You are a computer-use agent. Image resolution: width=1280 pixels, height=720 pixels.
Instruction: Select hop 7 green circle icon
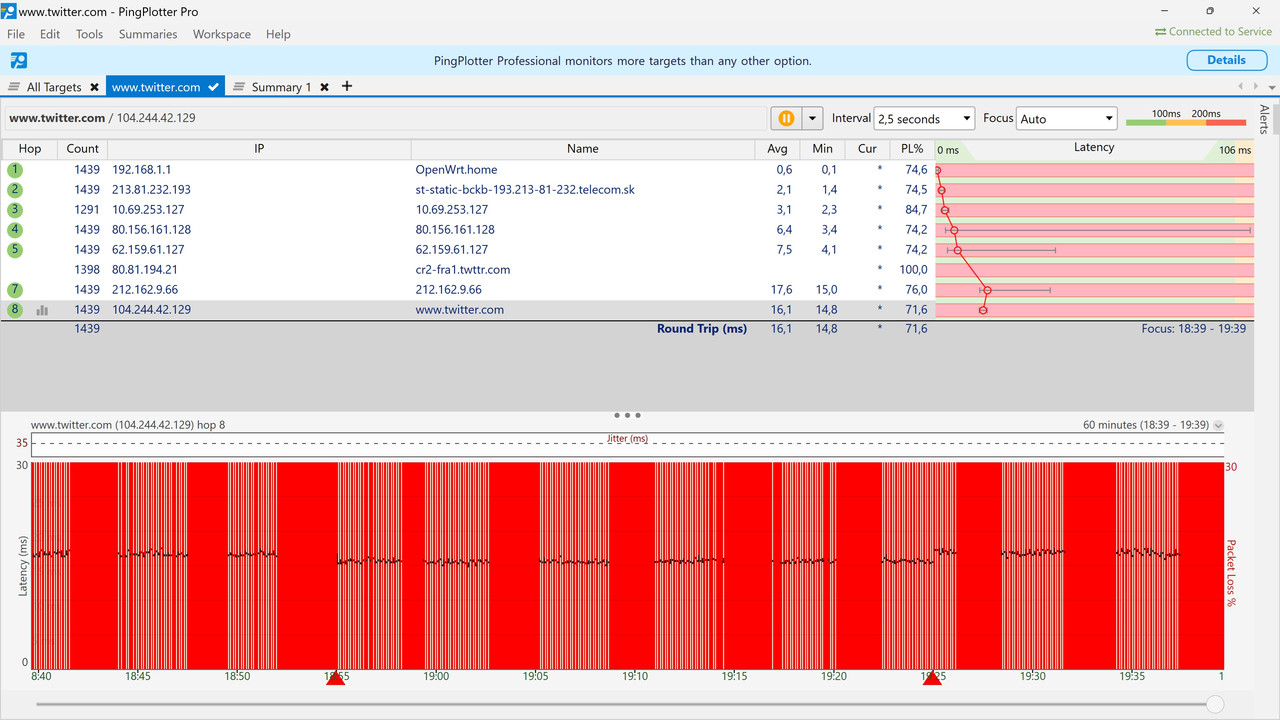click(15, 290)
